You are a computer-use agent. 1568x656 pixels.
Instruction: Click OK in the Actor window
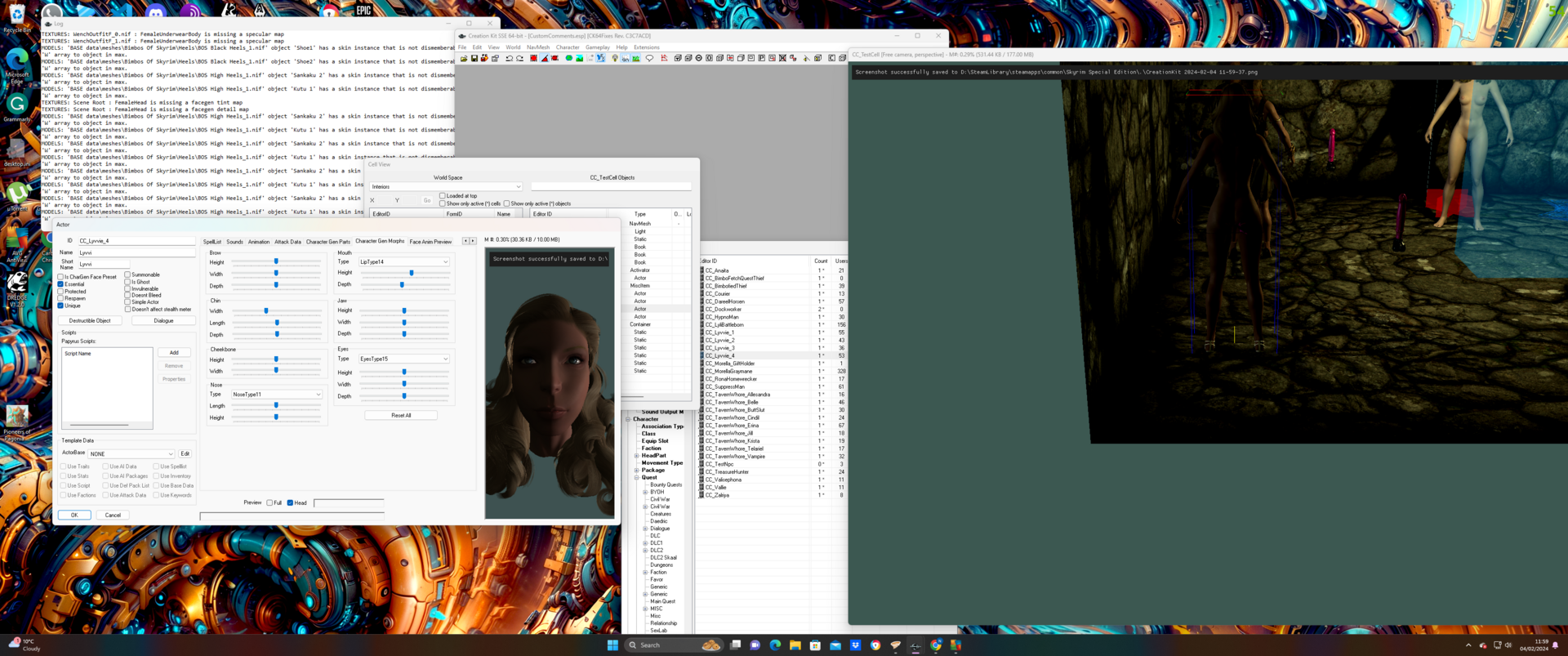(74, 515)
